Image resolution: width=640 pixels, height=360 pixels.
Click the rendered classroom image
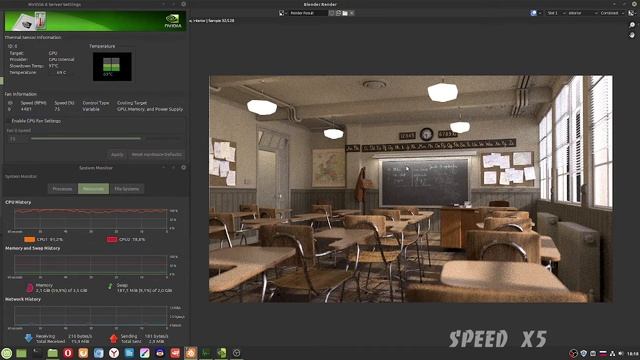click(411, 189)
